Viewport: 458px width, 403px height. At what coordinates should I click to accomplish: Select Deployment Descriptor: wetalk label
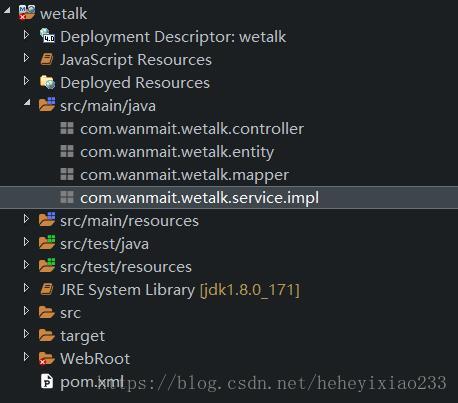click(173, 37)
